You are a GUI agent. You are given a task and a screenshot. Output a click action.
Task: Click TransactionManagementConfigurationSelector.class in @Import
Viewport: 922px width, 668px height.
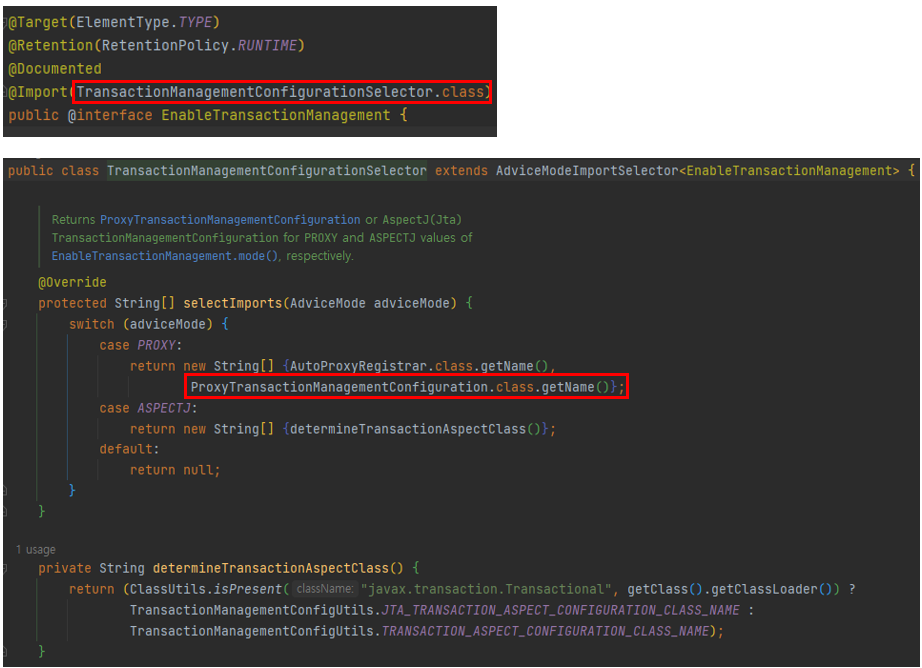click(280, 92)
